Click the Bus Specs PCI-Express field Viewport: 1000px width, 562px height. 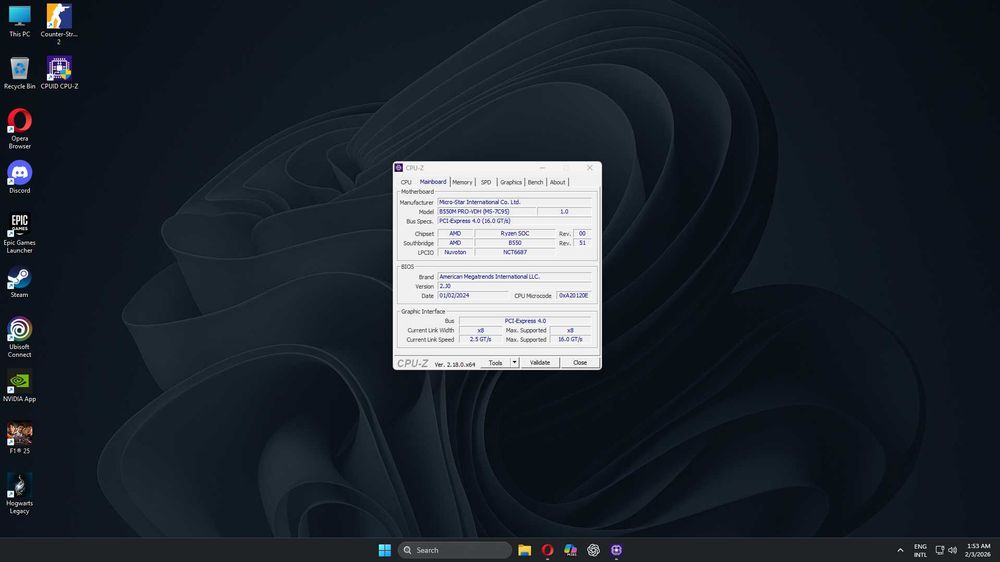click(x=514, y=221)
